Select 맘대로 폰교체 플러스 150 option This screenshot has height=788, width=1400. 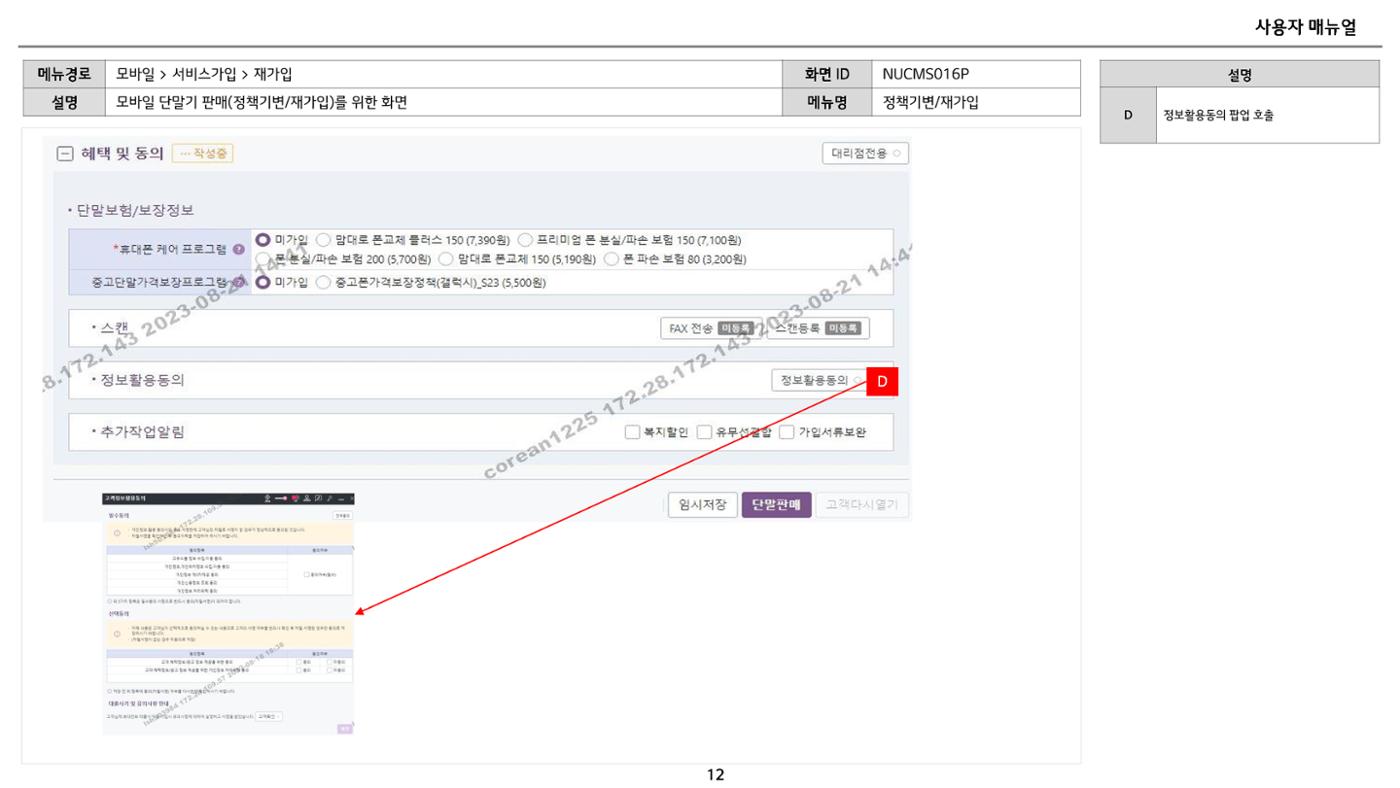point(323,240)
